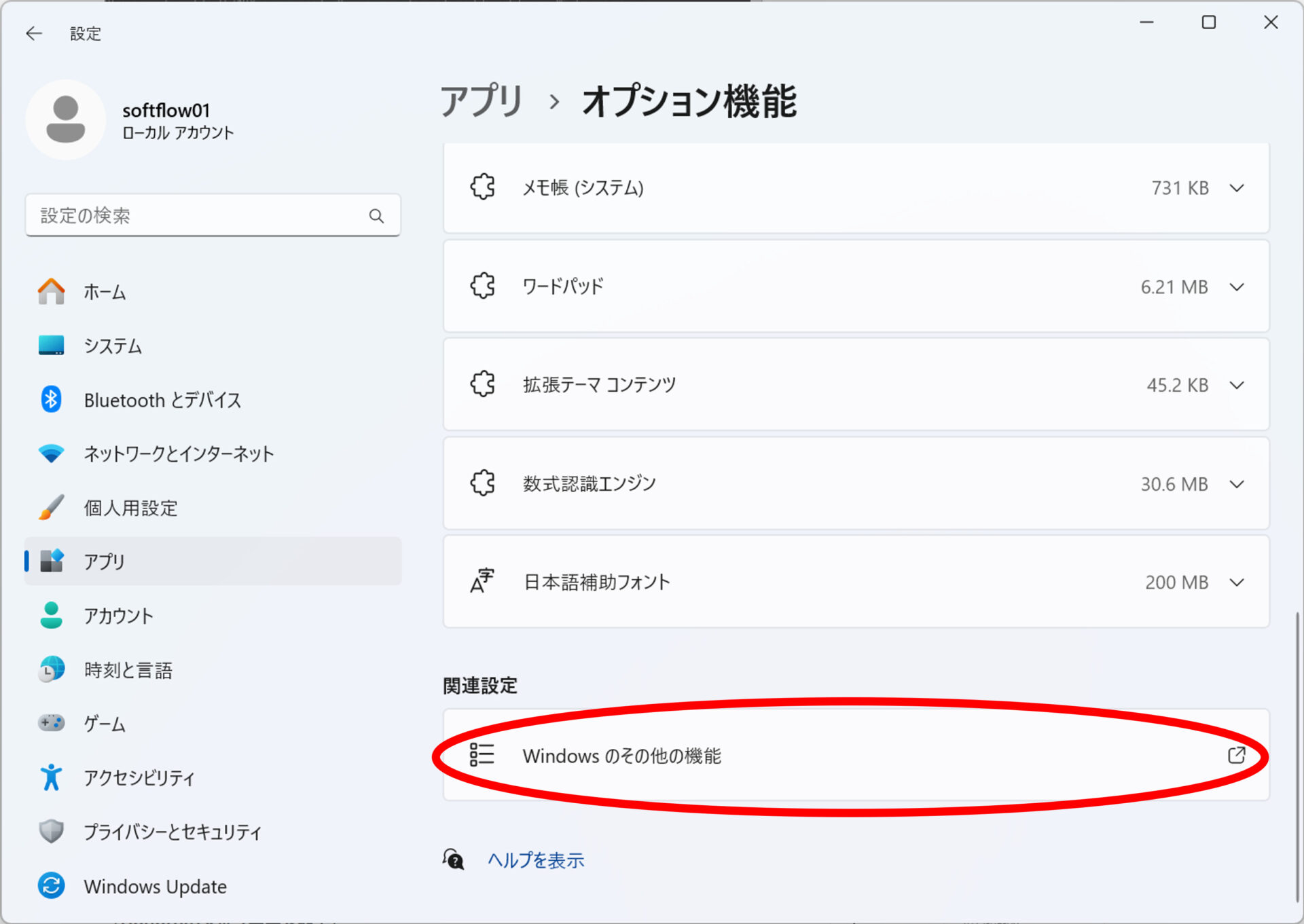Click the システム monitor icon
Screen dimensions: 1304x924
coord(52,345)
